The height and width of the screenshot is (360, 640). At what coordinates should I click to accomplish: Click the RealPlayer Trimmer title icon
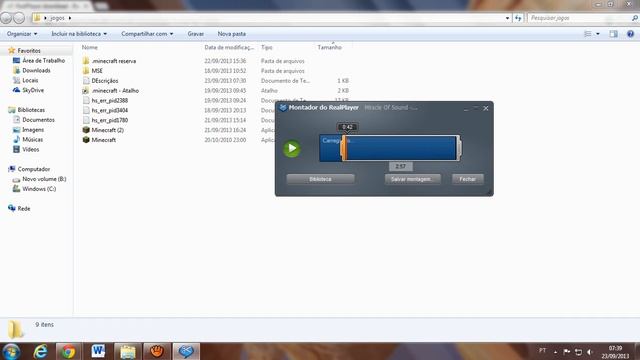(282, 108)
